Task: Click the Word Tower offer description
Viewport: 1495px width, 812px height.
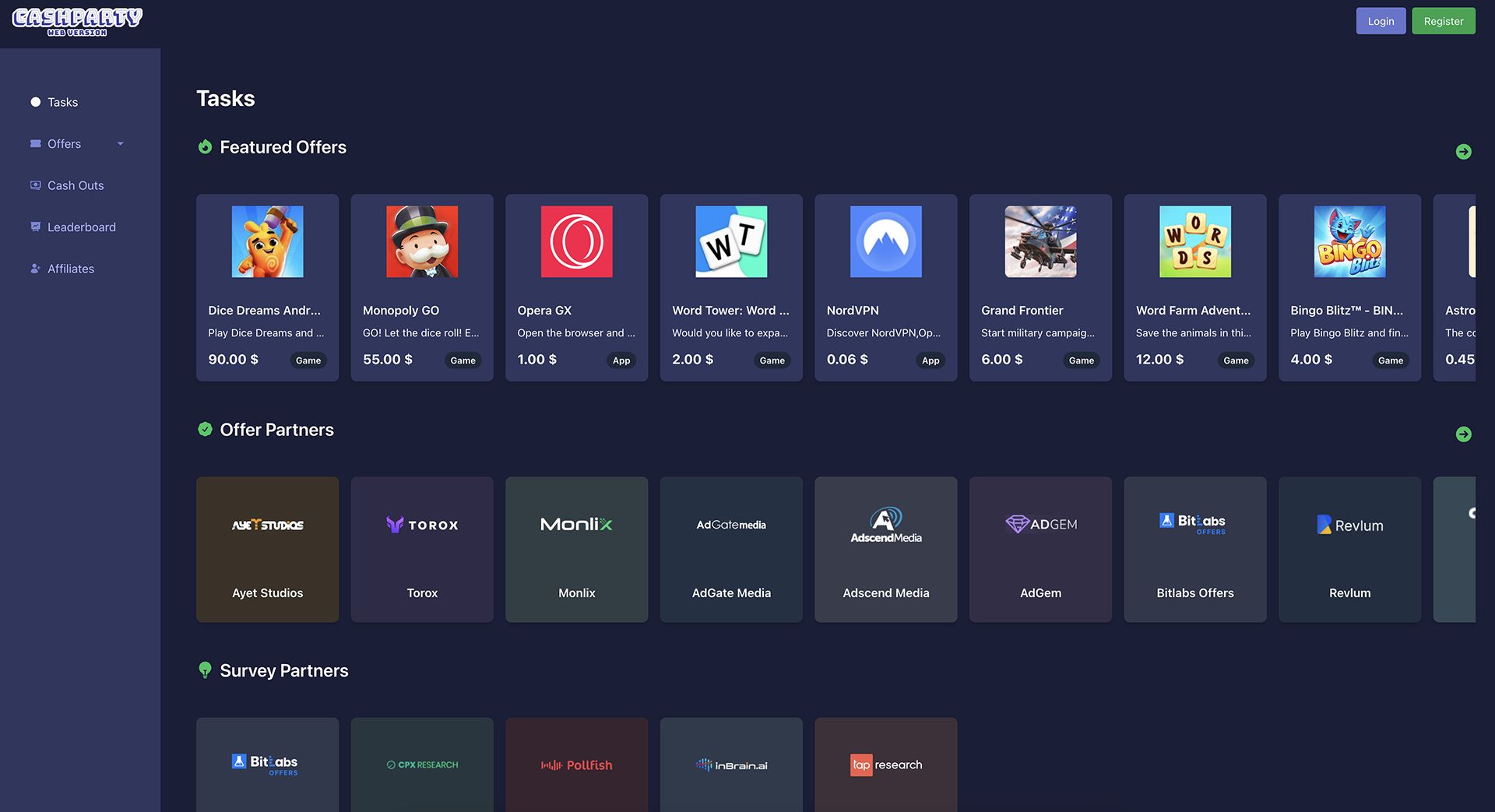Action: coord(730,333)
